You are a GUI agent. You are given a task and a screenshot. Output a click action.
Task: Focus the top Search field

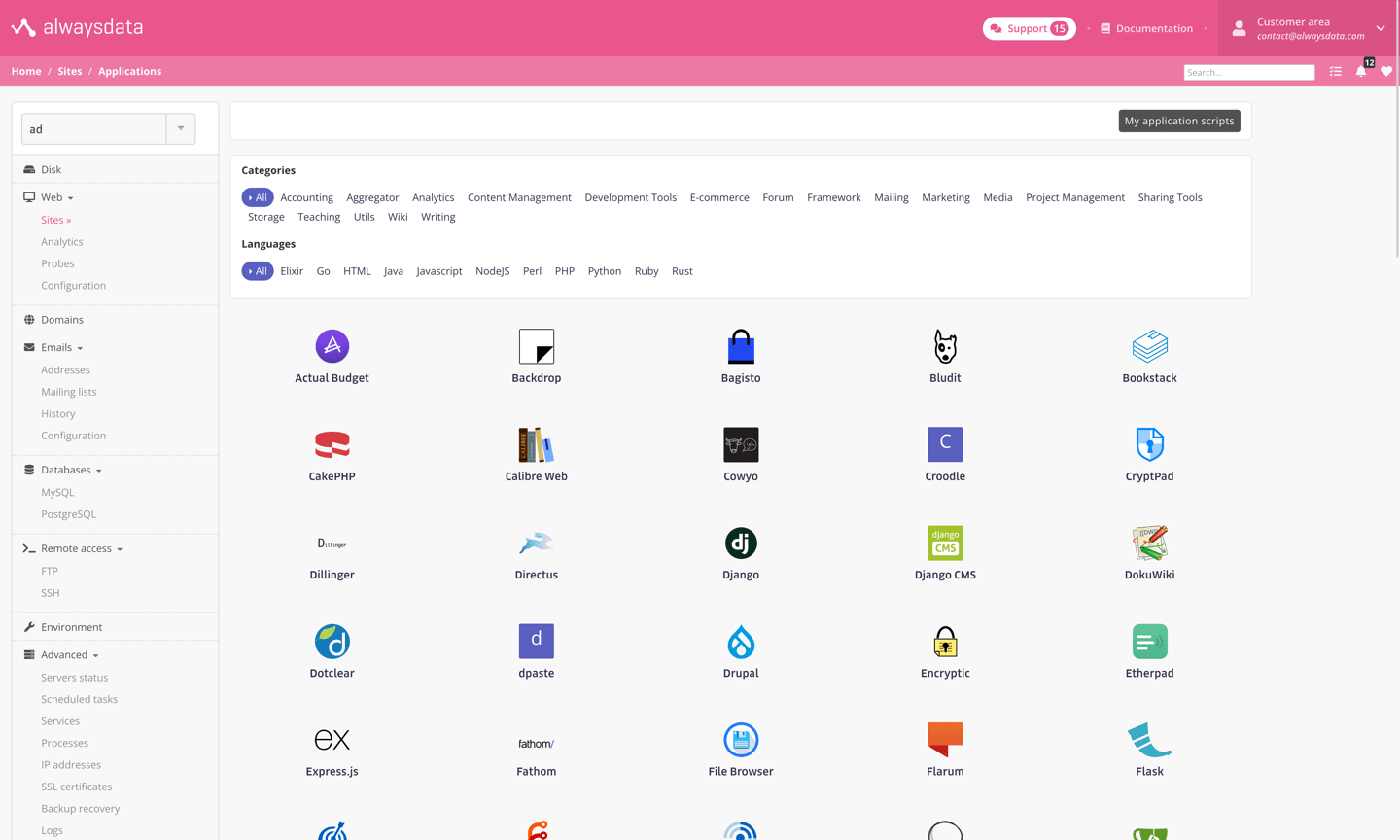pos(1248,72)
